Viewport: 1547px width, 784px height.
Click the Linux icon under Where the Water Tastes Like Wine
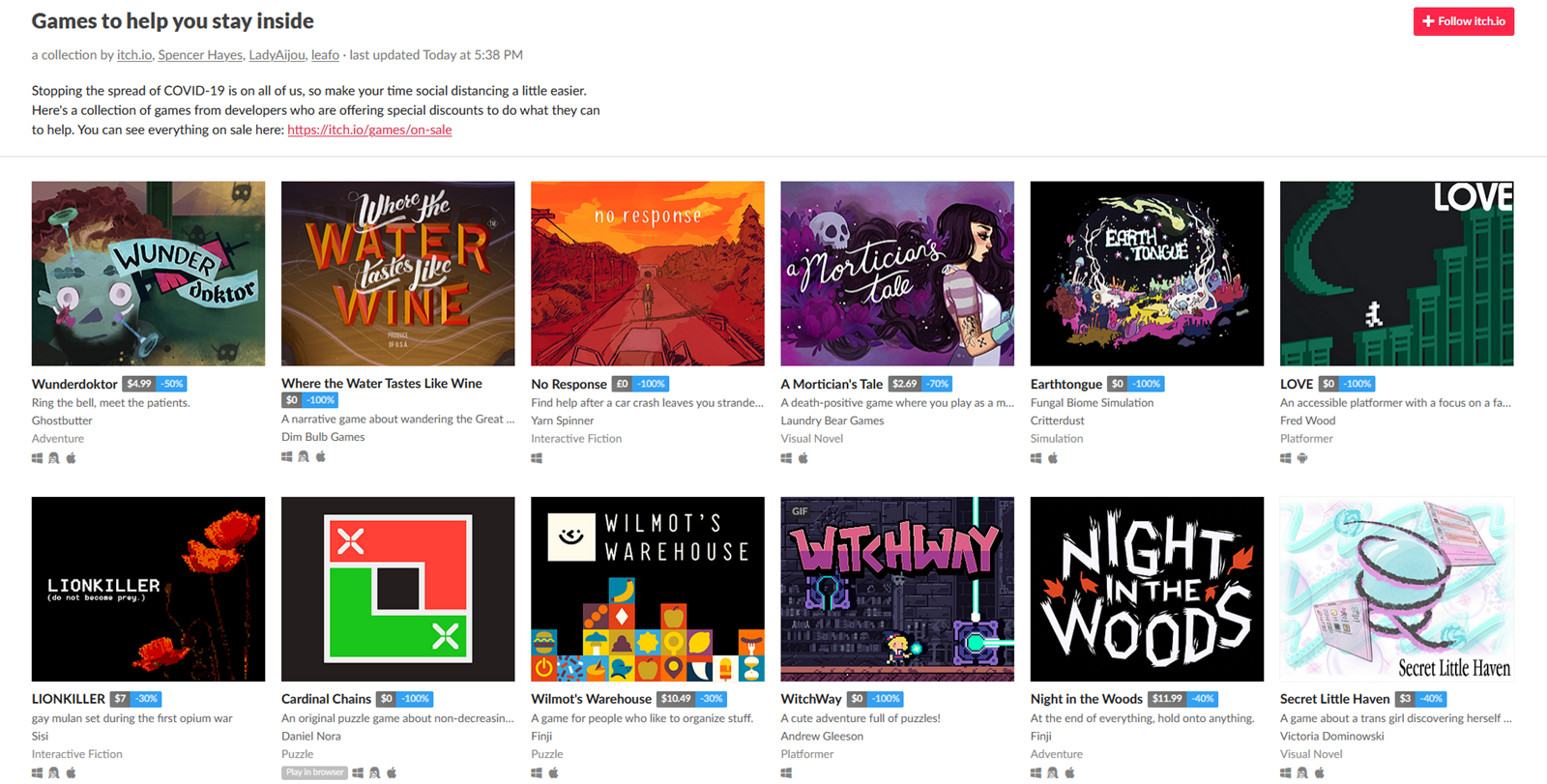tap(304, 456)
